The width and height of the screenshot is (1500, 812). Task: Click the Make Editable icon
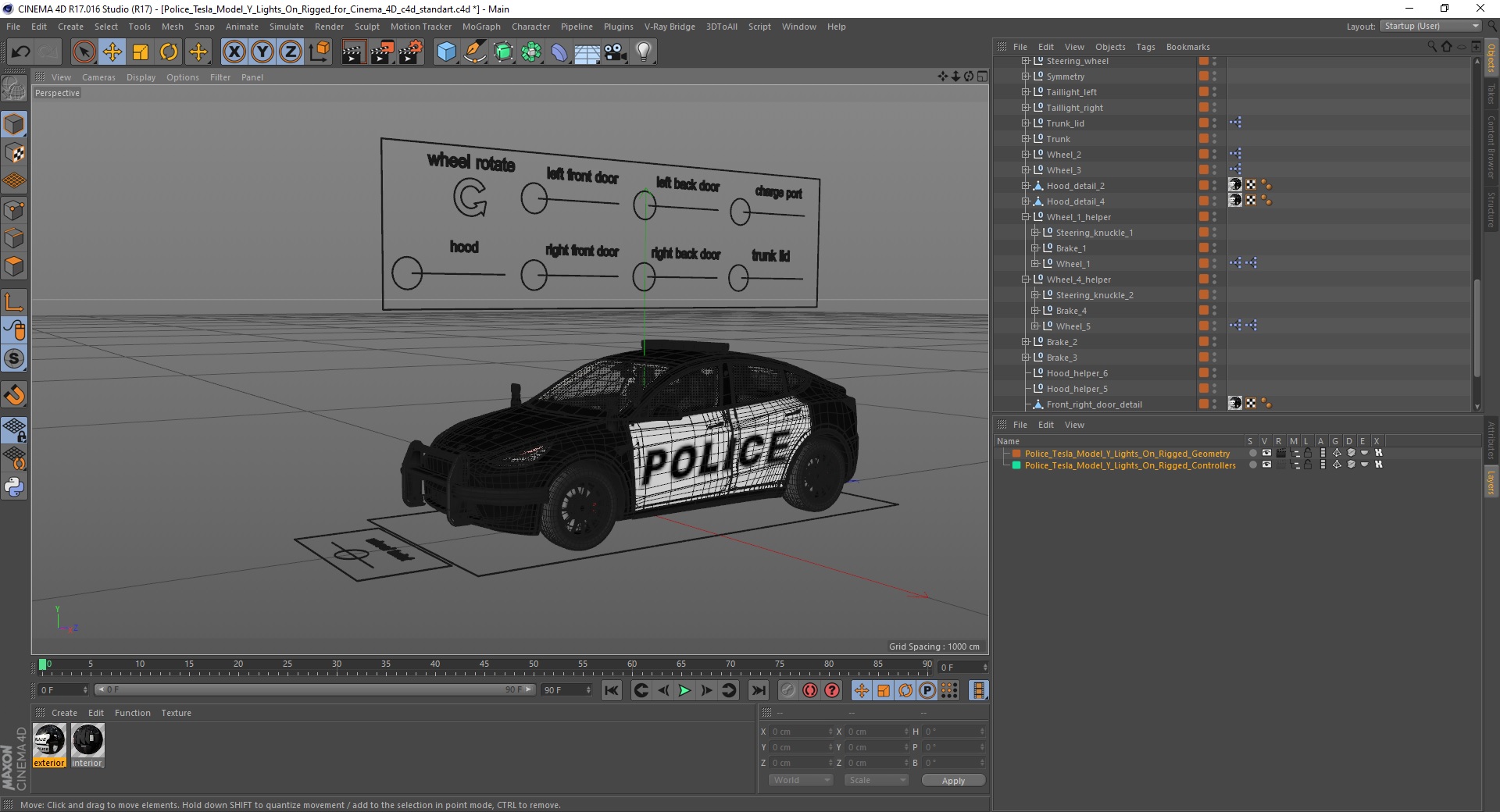[14, 89]
